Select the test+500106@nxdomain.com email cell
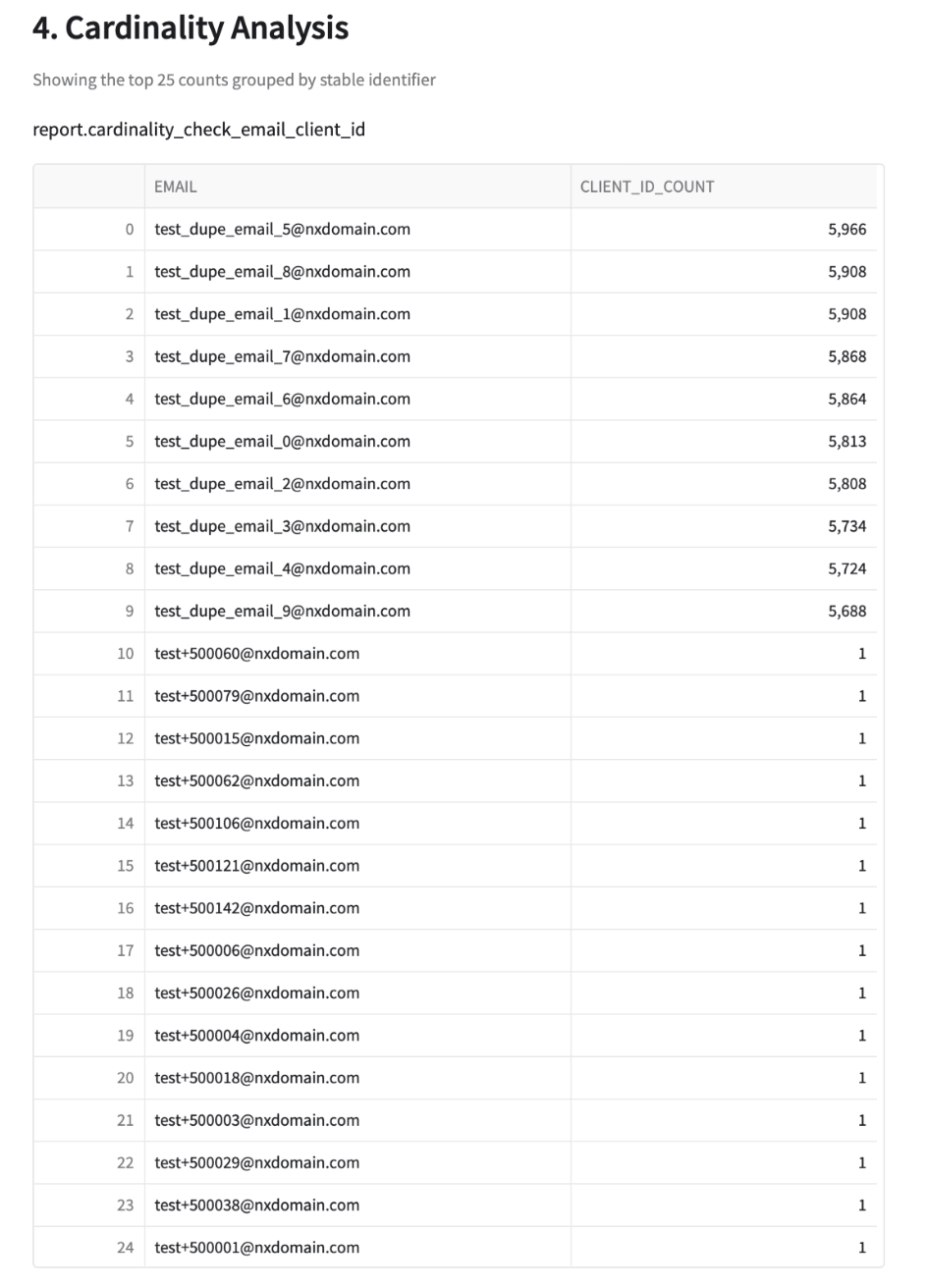Screen dimensions: 927x1288 click(257, 823)
